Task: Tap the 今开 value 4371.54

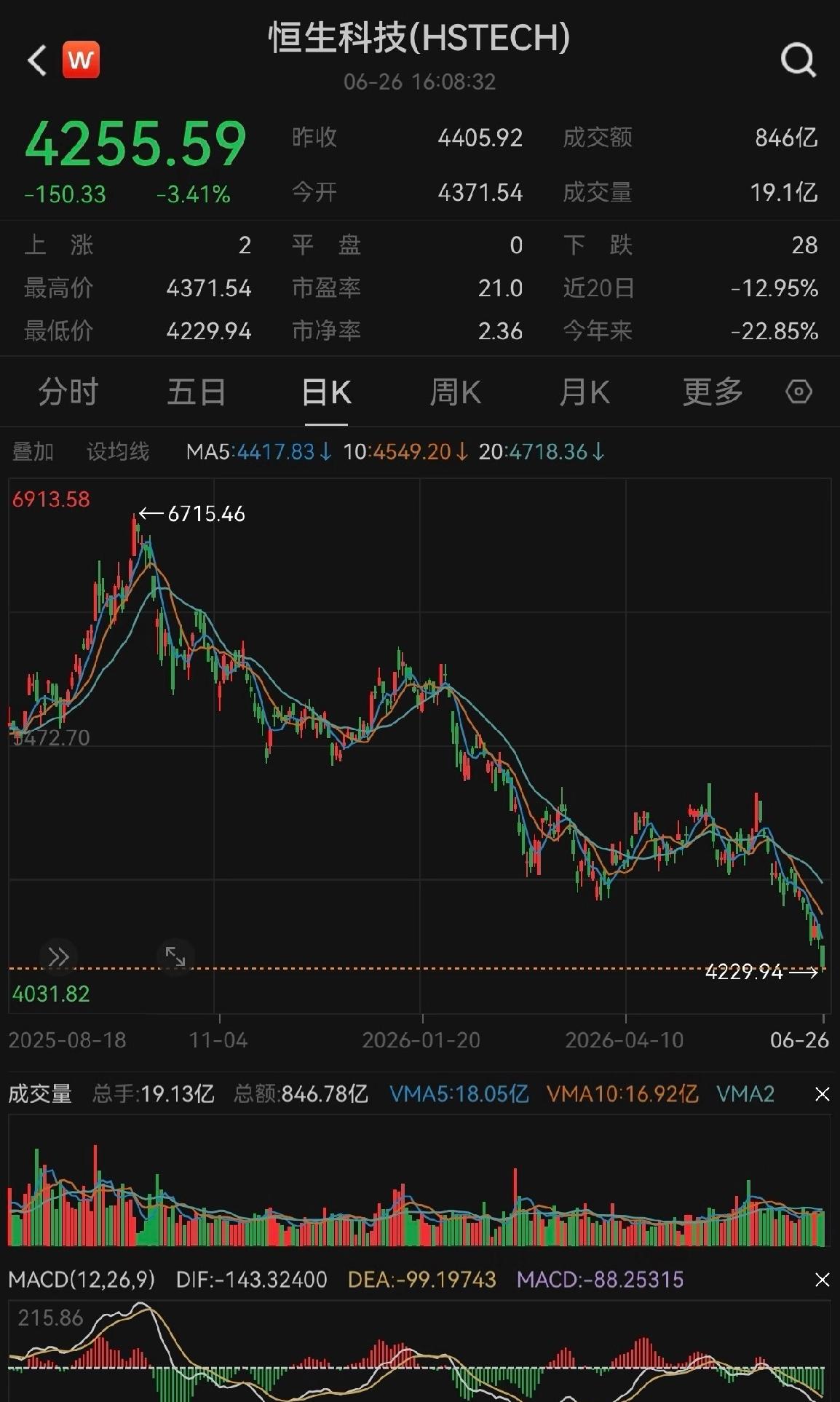Action: (x=480, y=192)
